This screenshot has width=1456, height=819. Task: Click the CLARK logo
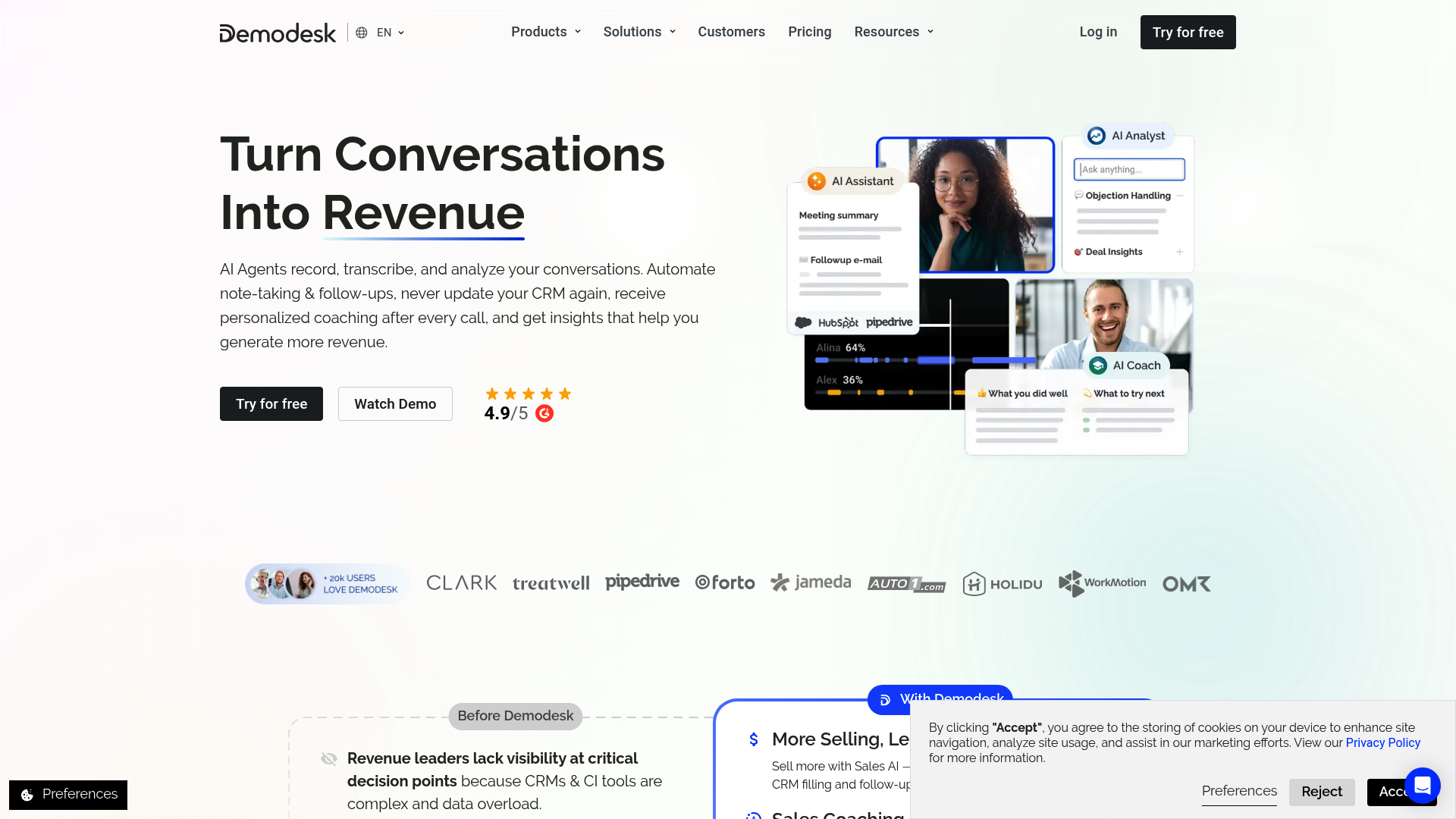click(x=462, y=583)
